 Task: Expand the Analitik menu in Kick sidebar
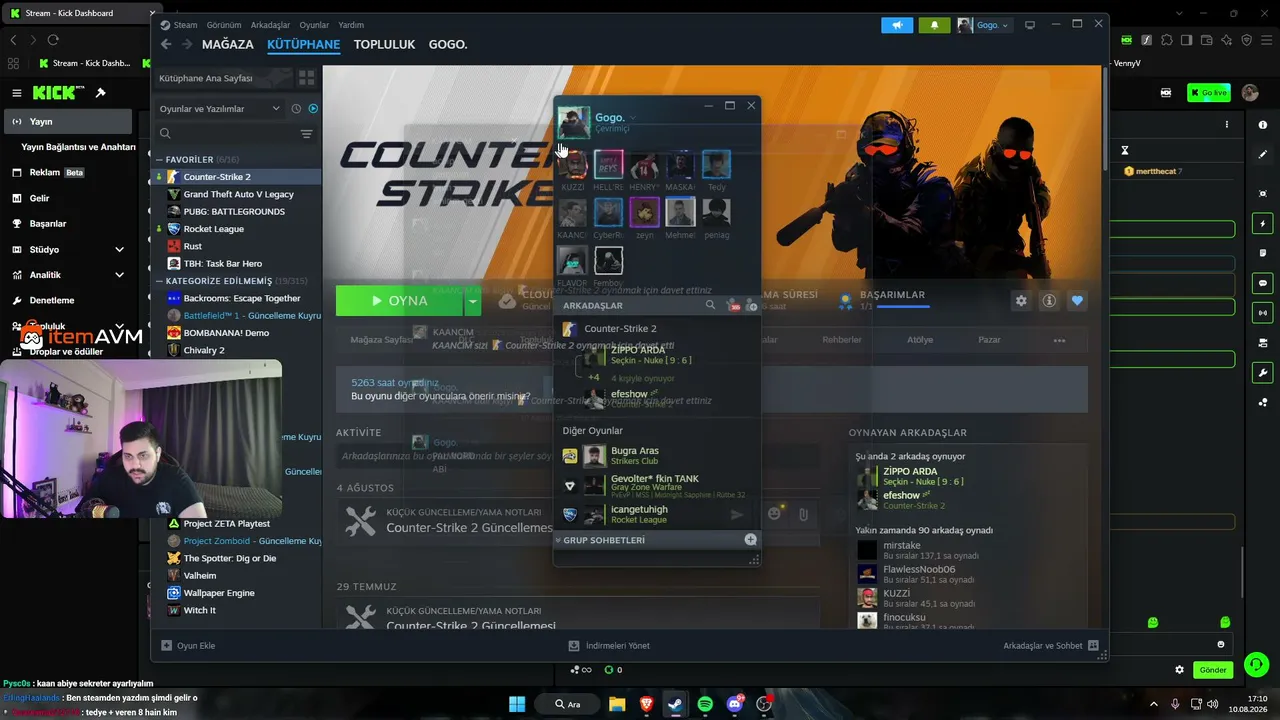pyautogui.click(x=119, y=275)
